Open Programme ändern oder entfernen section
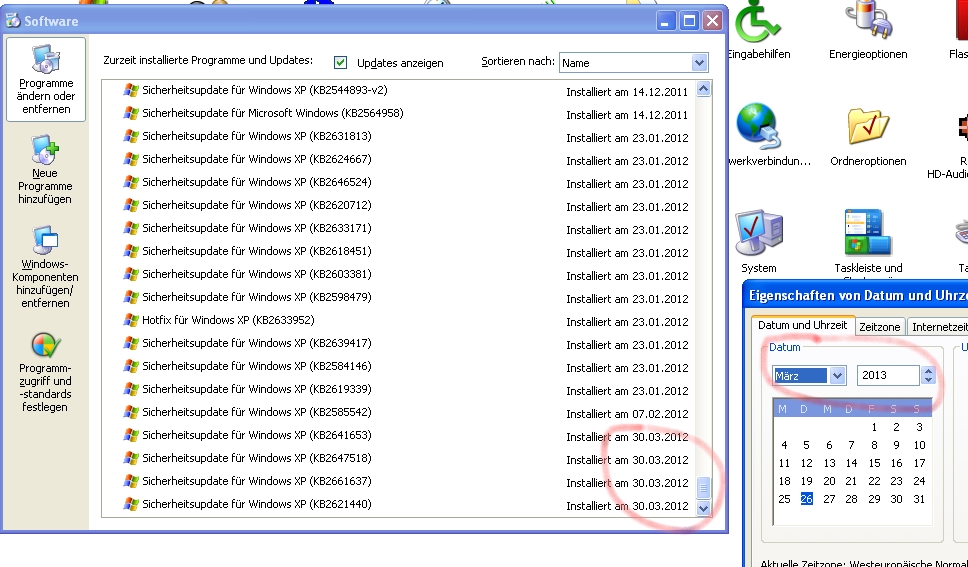This screenshot has height=567, width=968. pyautogui.click(x=46, y=79)
